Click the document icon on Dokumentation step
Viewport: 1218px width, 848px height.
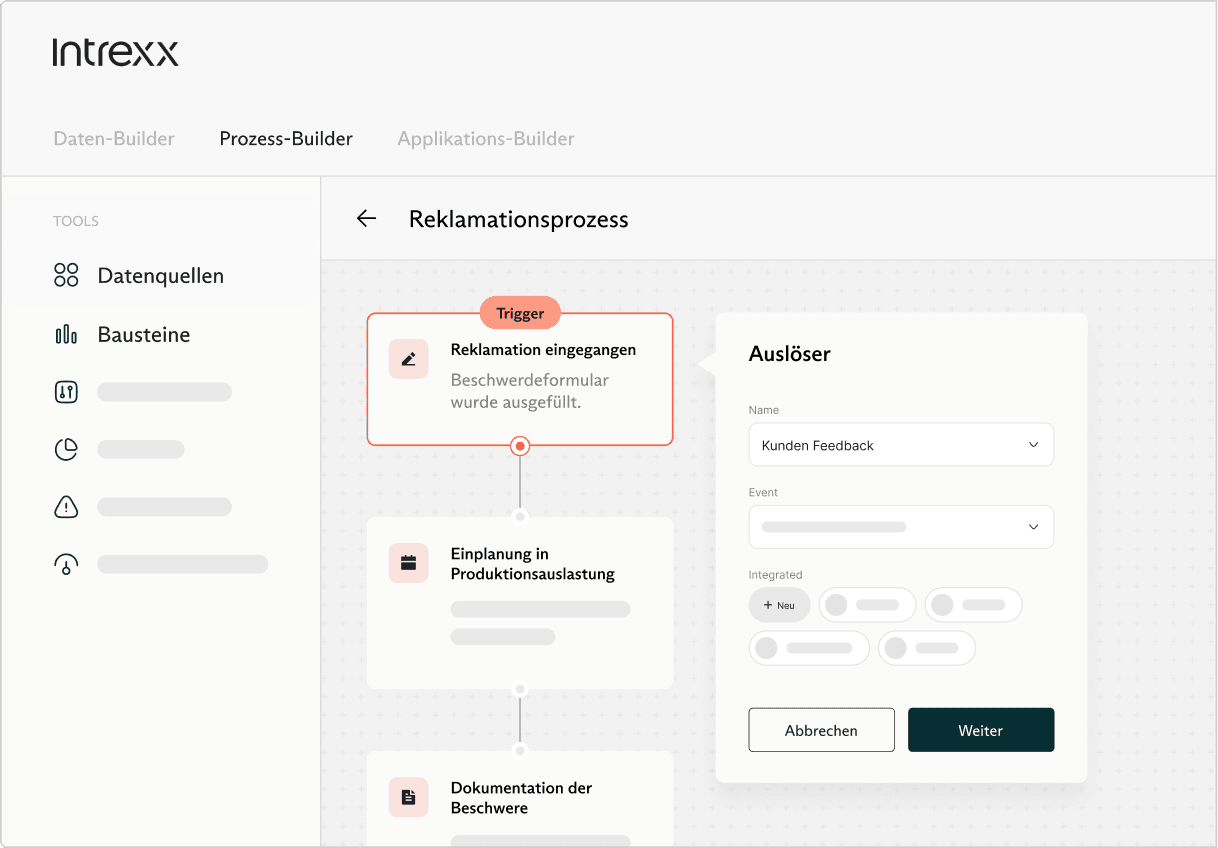pos(408,797)
